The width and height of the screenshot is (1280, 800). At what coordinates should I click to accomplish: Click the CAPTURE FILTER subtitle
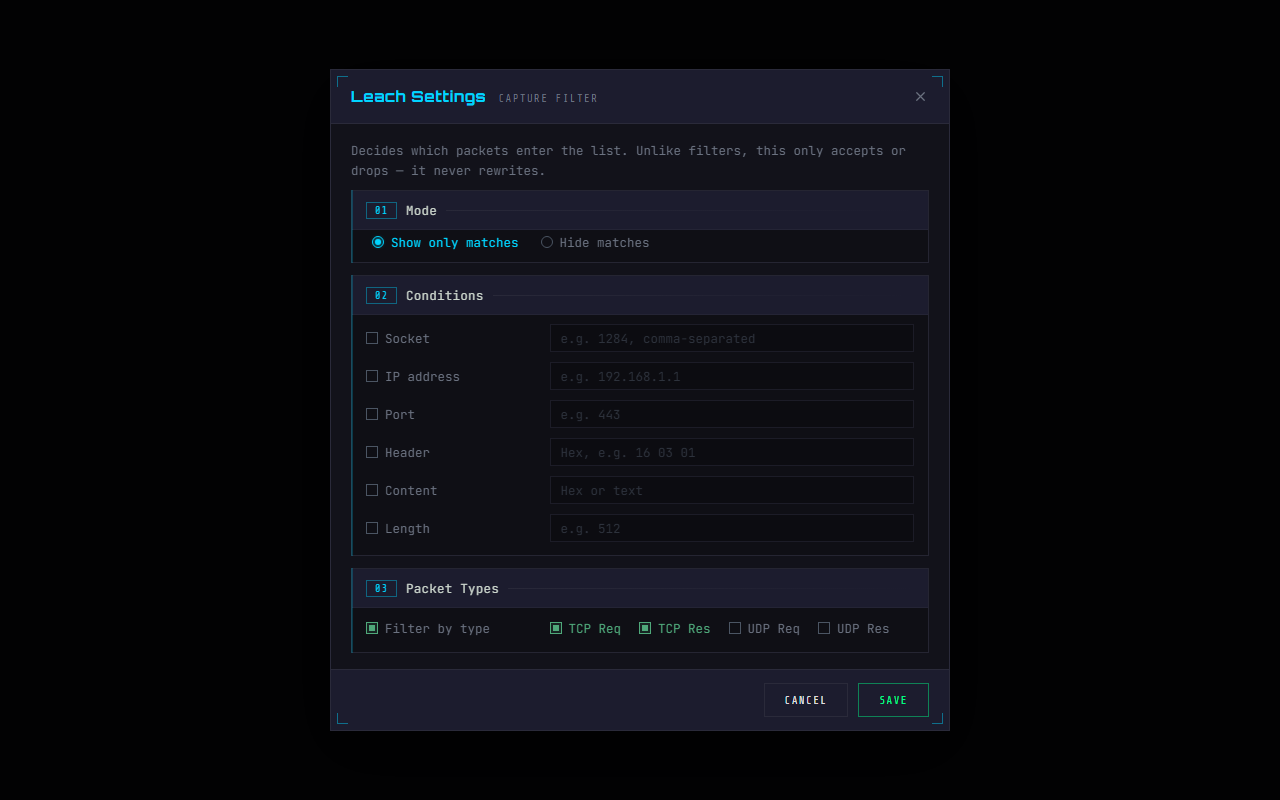[548, 98]
